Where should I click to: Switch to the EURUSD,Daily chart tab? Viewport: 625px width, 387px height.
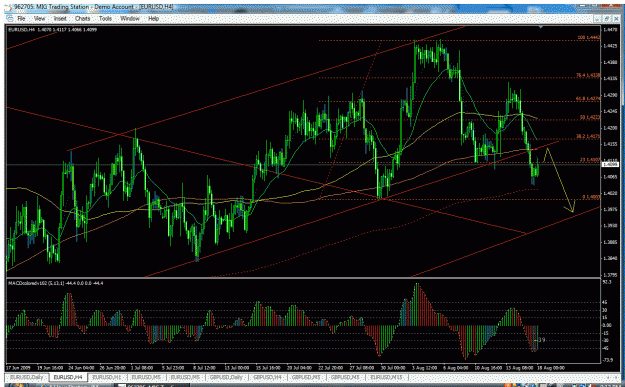(27, 377)
